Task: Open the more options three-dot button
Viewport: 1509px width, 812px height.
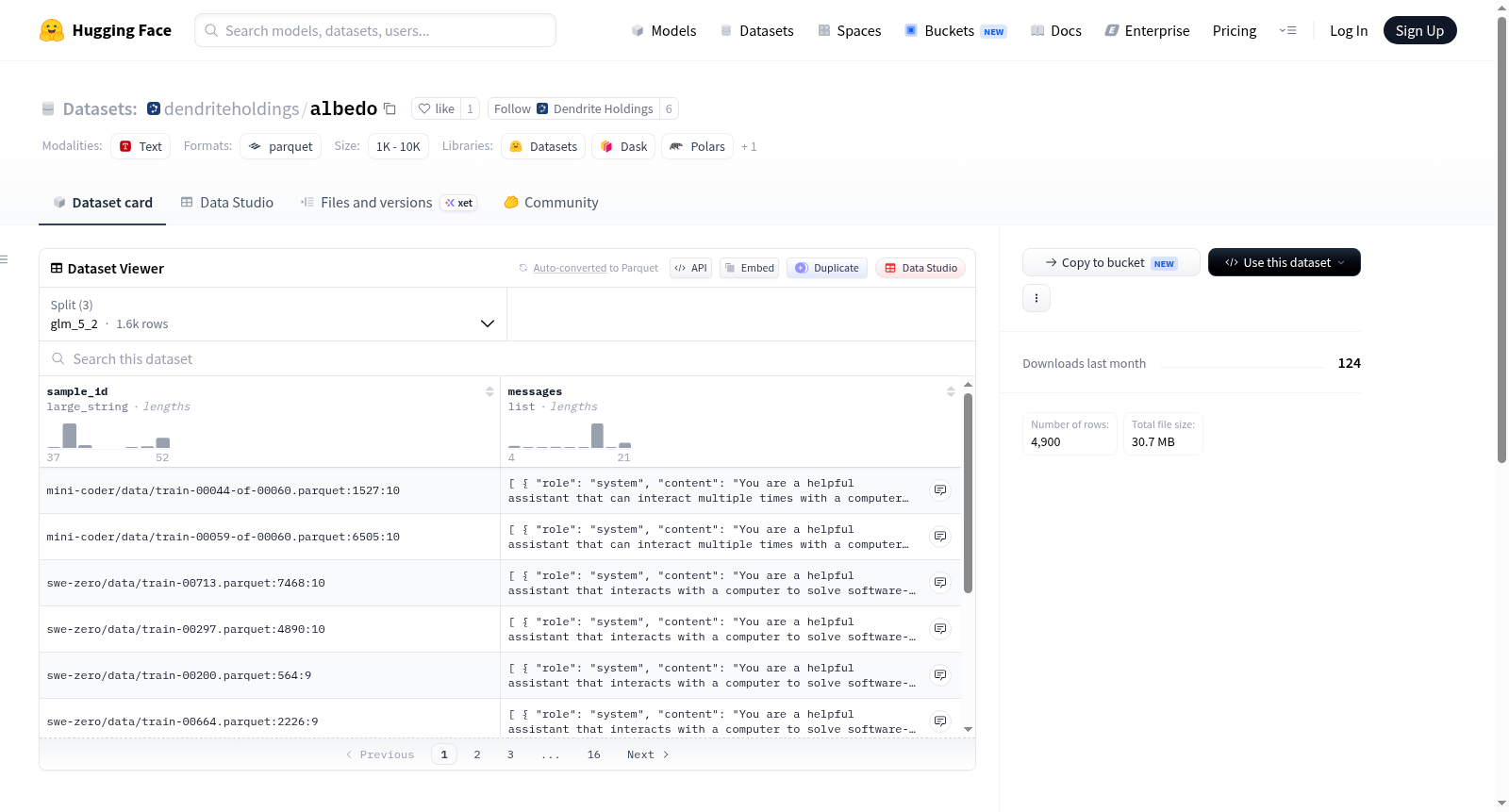Action: click(1036, 298)
